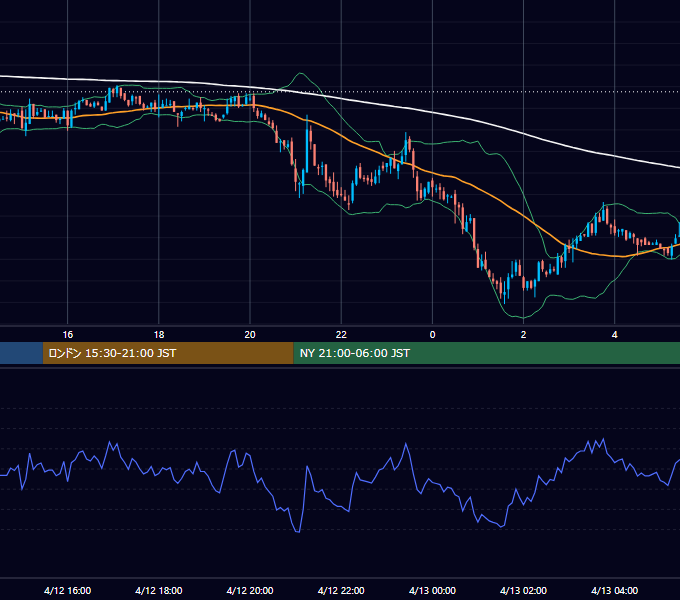
Task: Click the 20 hour label on price chart axis
Action: click(x=250, y=334)
